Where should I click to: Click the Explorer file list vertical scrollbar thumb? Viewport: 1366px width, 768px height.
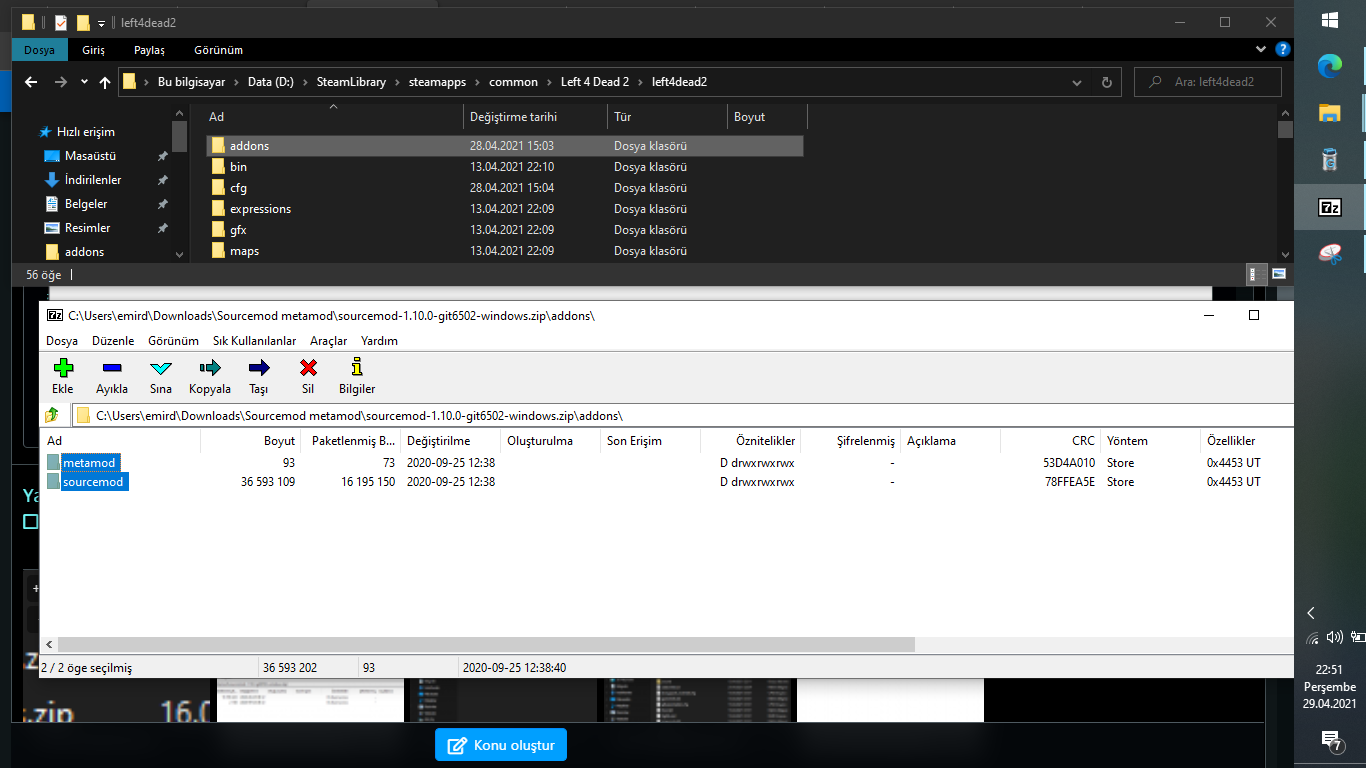pos(1286,130)
